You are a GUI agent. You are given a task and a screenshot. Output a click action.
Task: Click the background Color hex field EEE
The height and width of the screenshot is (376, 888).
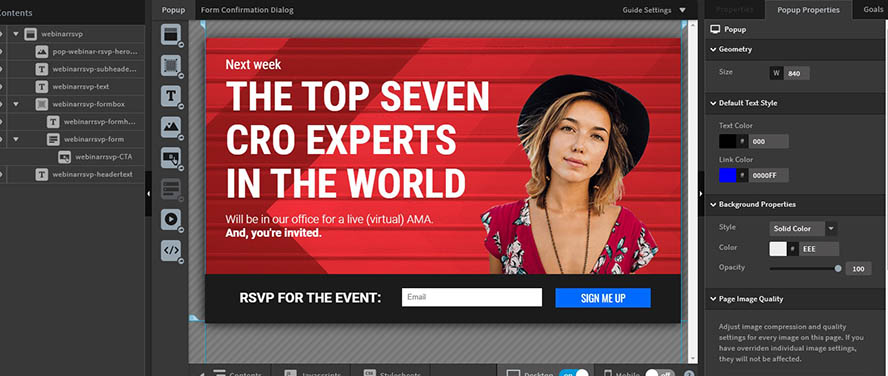tap(819, 249)
